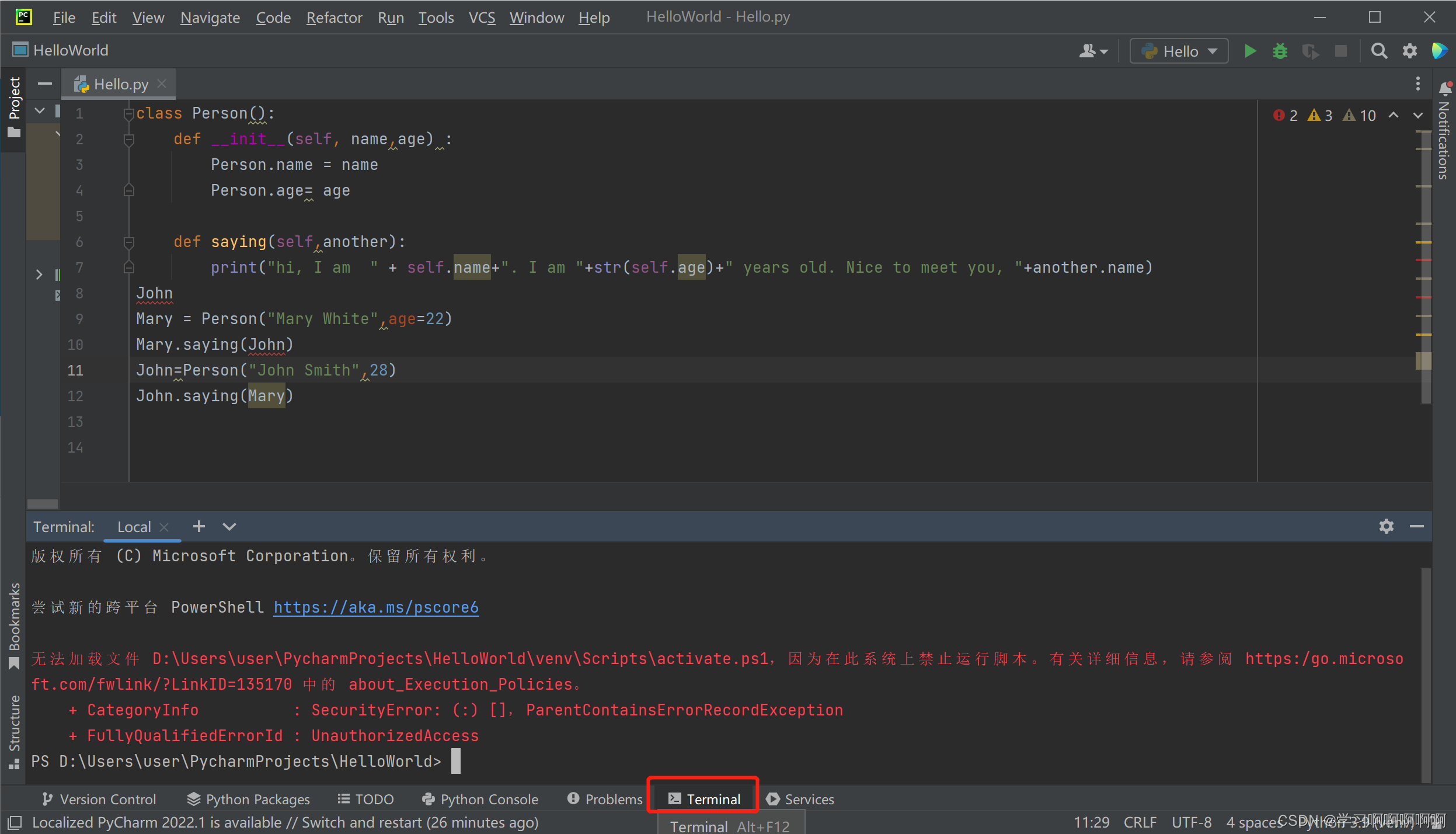The image size is (1456, 834).
Task: Open the Edit menu
Action: 104,18
